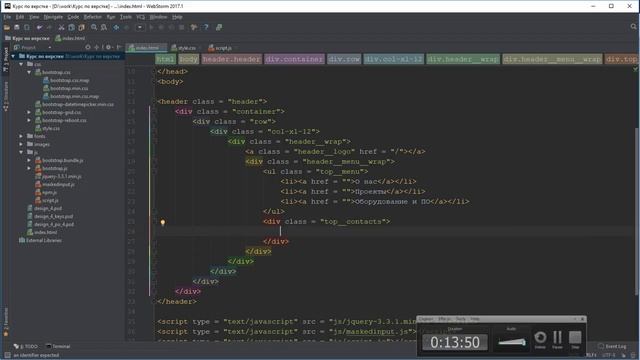Open the File menu
The height and width of the screenshot is (360, 640).
pos(7,17)
